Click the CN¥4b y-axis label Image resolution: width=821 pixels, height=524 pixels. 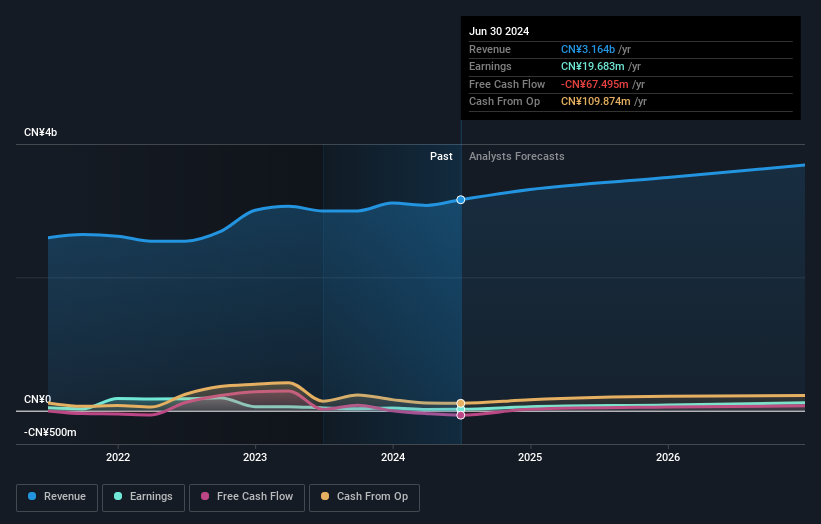click(x=40, y=132)
